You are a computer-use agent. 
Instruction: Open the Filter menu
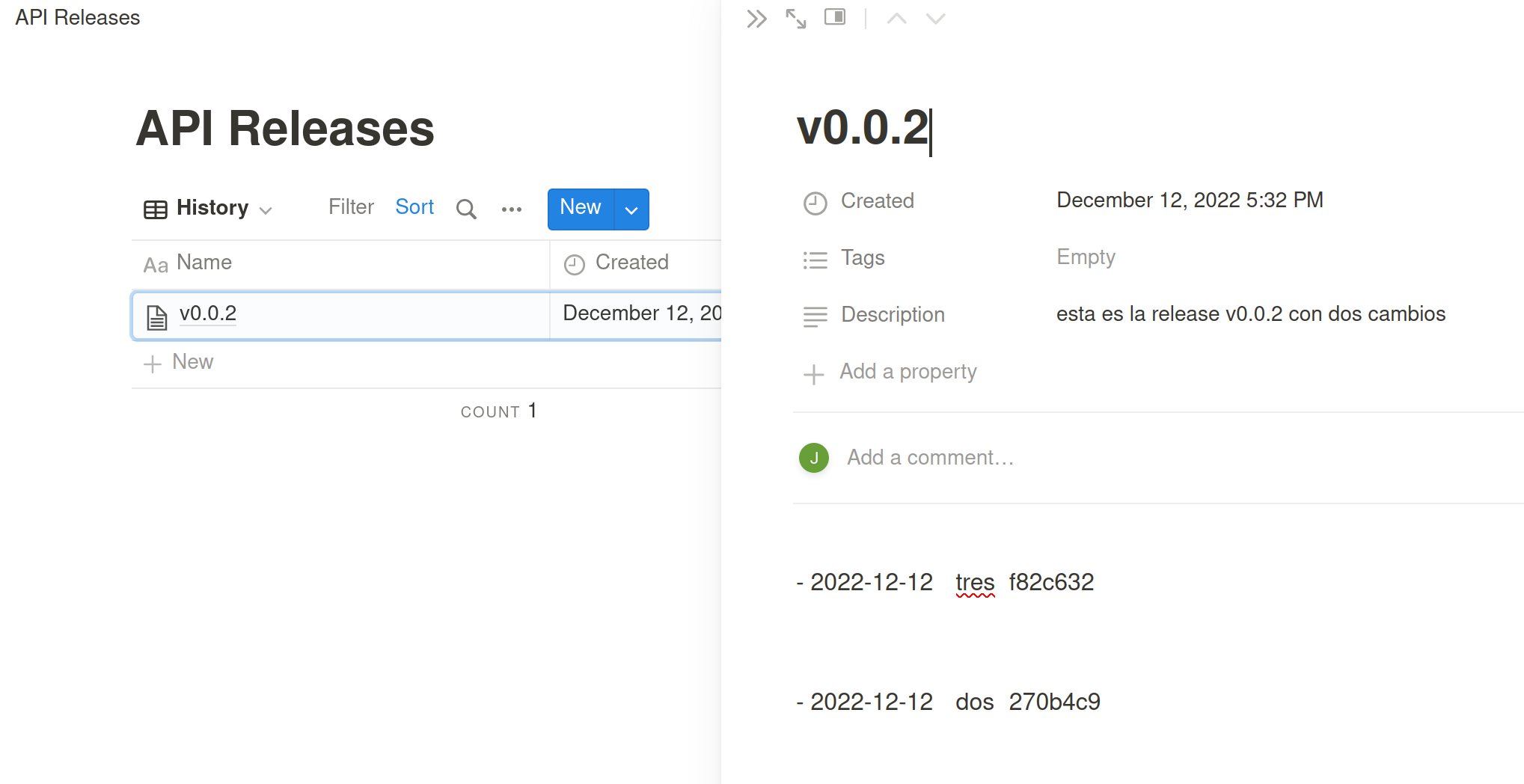pyautogui.click(x=351, y=207)
